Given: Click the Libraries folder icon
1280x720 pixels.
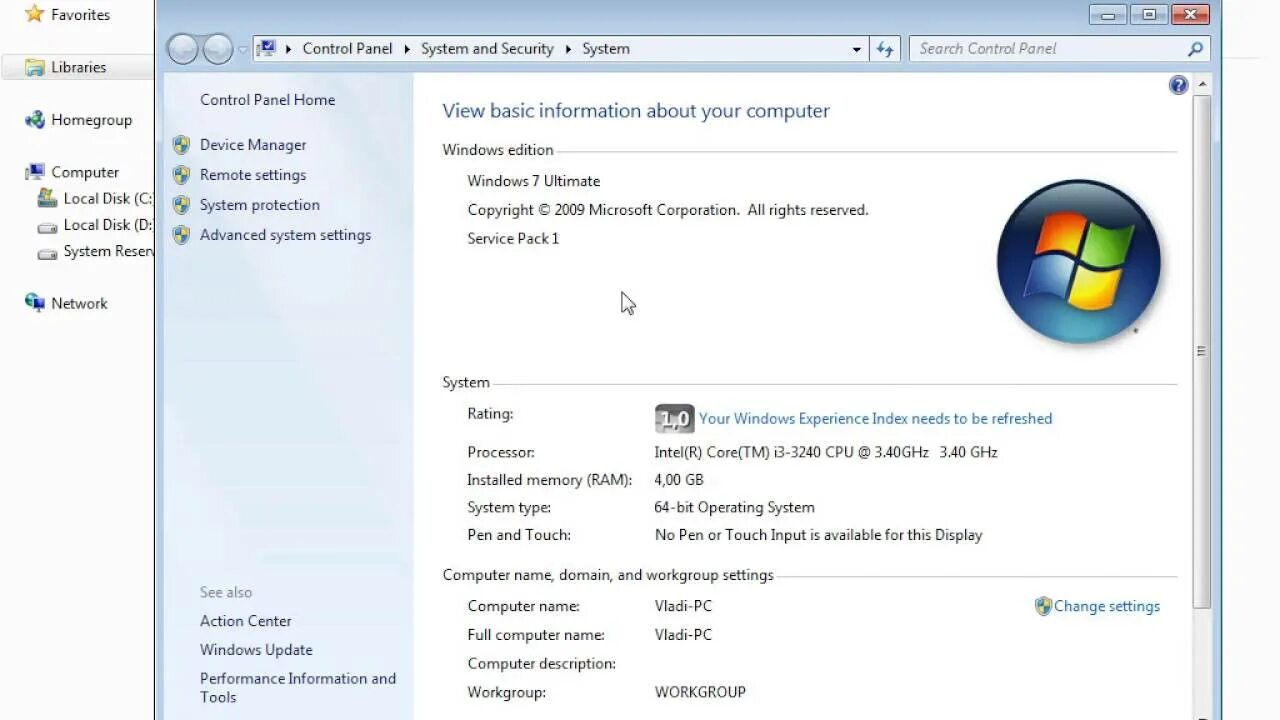Looking at the screenshot, I should coord(35,67).
